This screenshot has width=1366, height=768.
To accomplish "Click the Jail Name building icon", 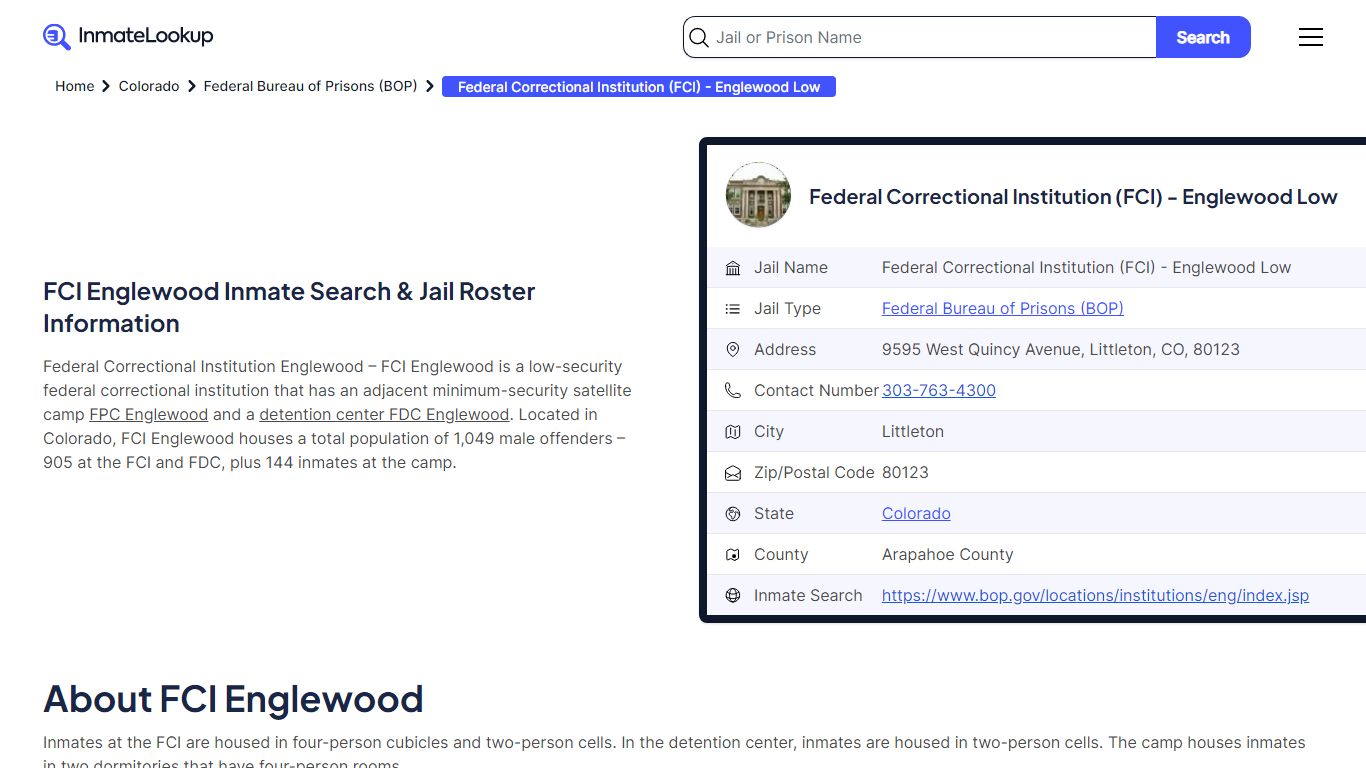I will click(733, 268).
